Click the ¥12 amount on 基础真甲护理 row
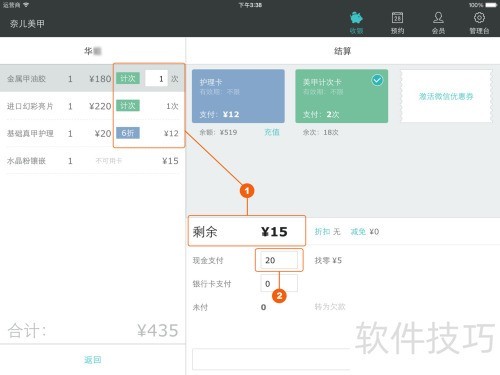The width and height of the screenshot is (500, 375). click(171, 134)
